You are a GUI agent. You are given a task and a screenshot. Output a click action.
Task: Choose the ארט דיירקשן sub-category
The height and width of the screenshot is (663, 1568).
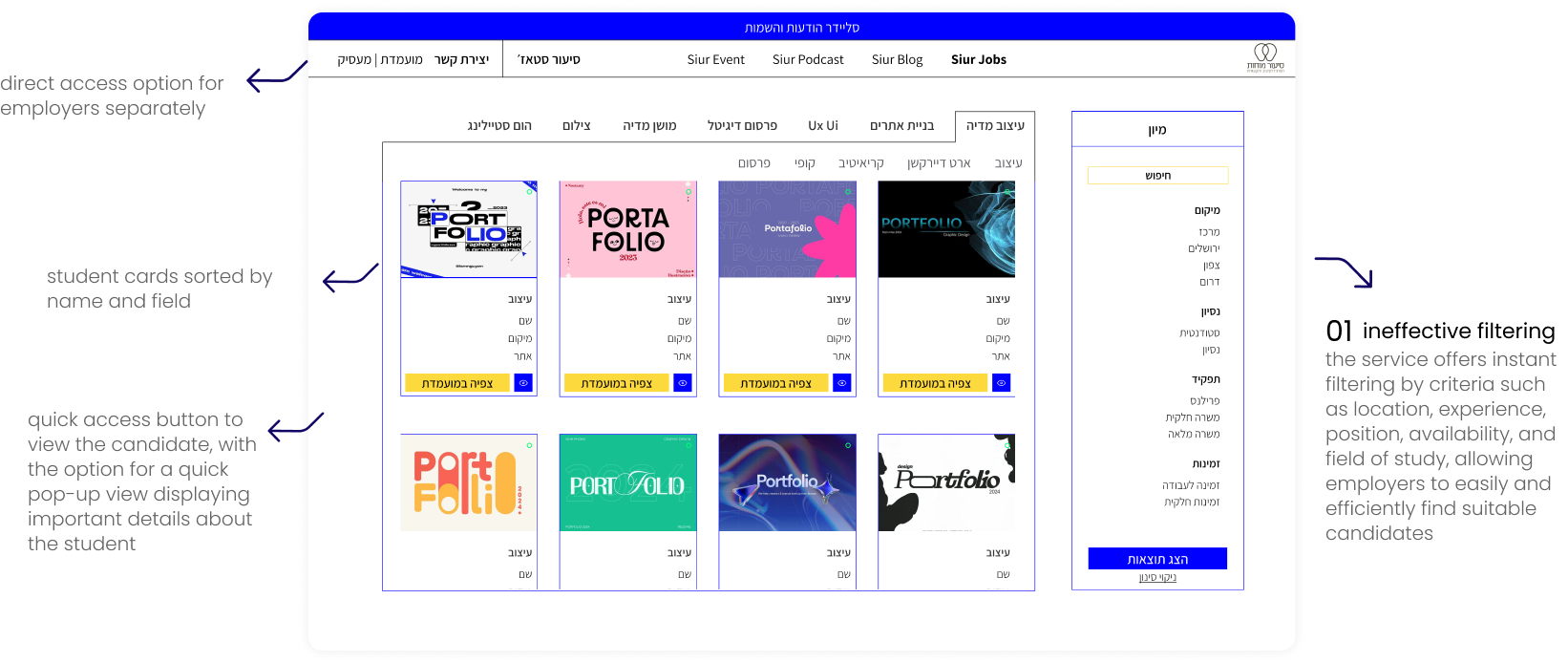click(x=939, y=163)
